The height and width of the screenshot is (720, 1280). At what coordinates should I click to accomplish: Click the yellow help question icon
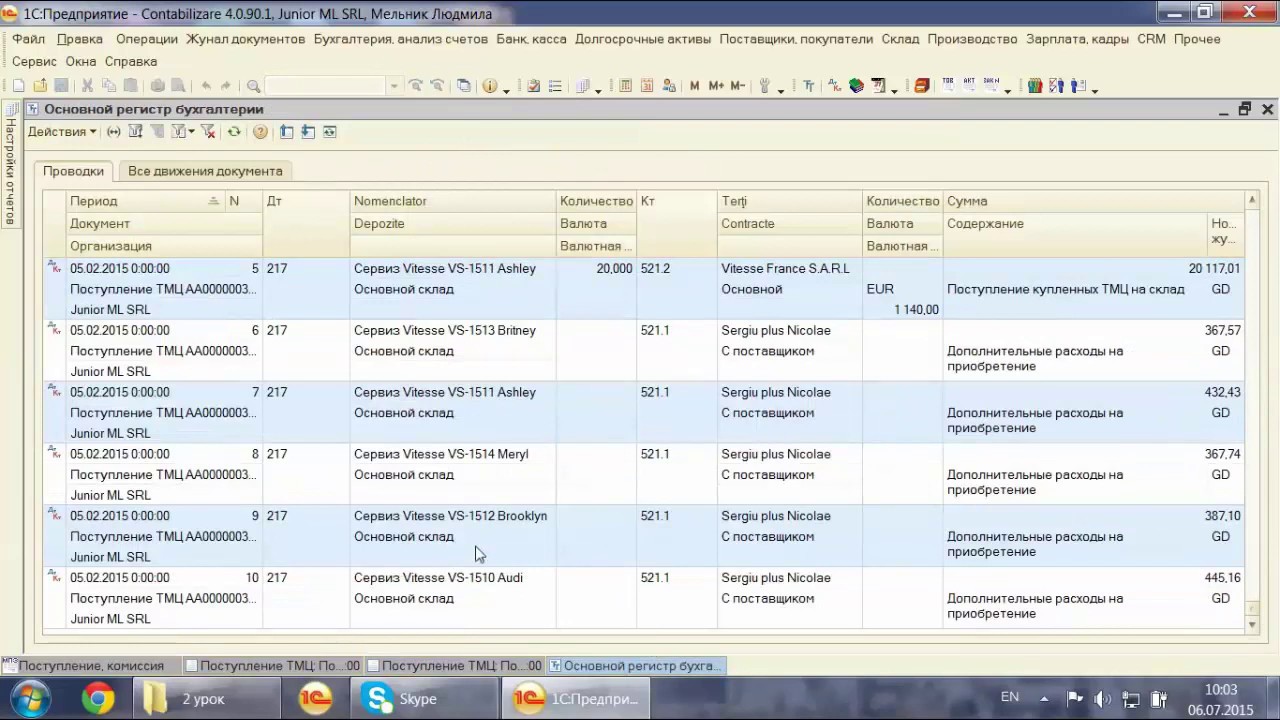click(x=260, y=132)
